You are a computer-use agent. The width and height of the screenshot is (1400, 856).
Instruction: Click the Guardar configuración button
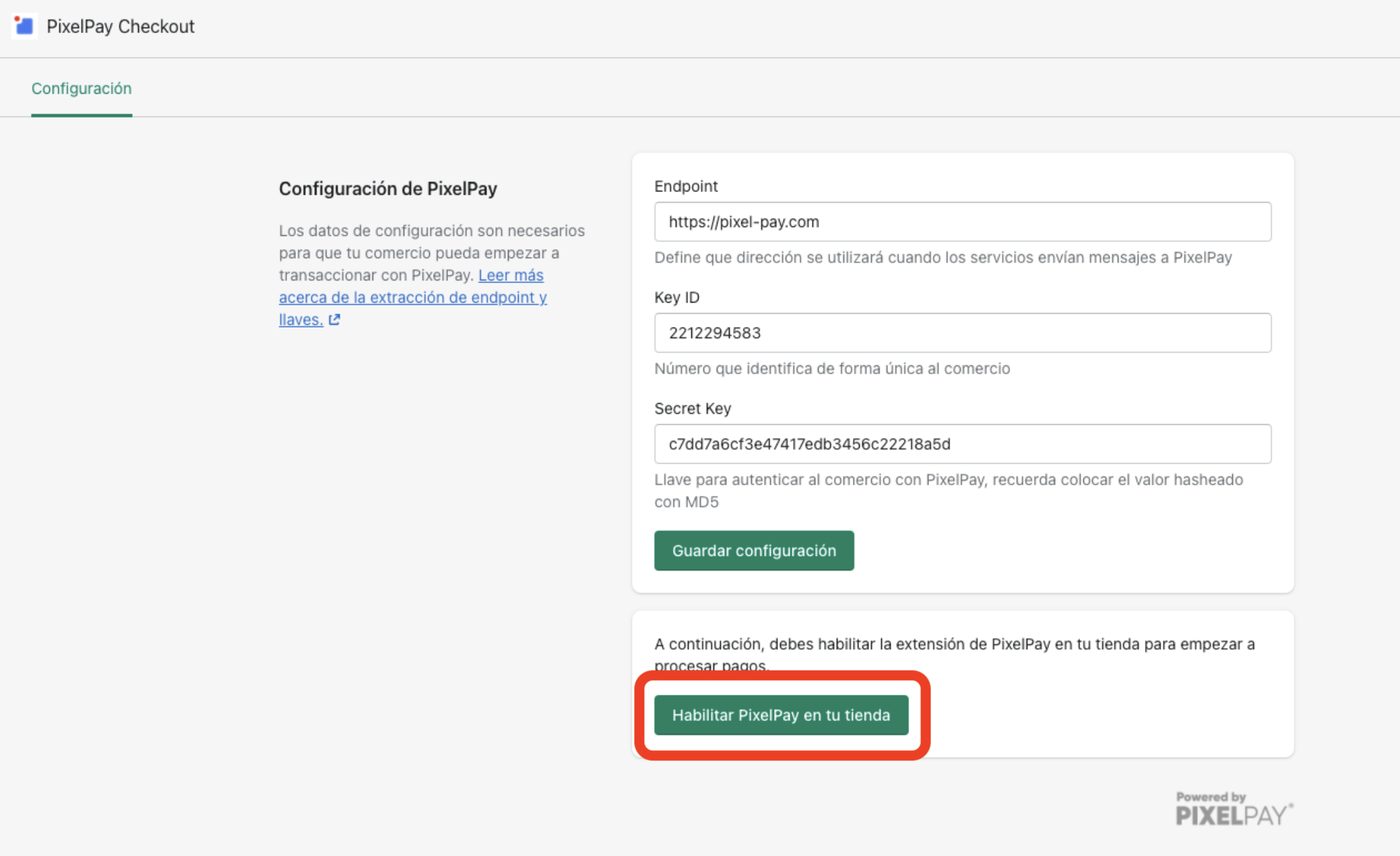click(754, 551)
